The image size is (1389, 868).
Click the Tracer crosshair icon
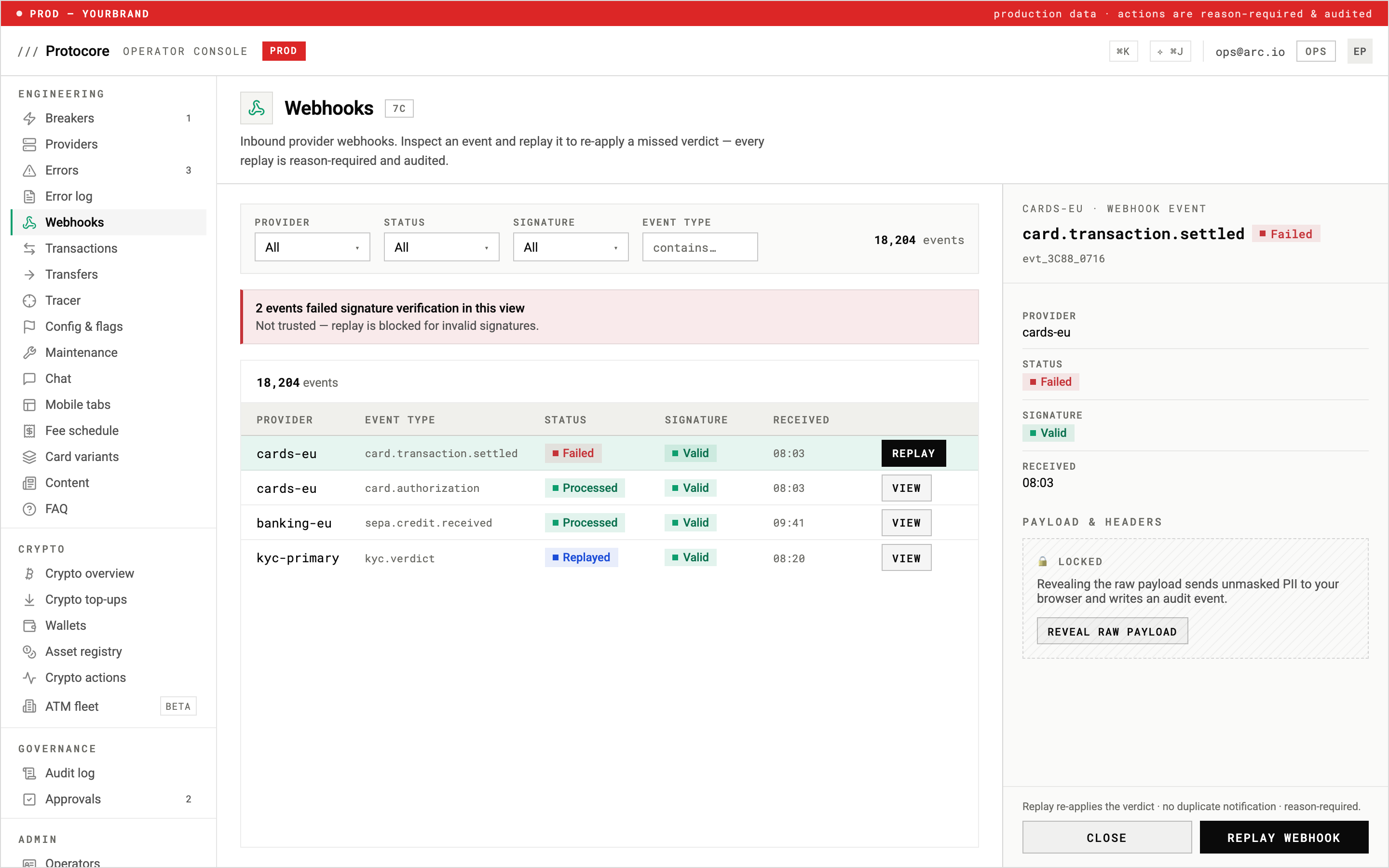[29, 300]
